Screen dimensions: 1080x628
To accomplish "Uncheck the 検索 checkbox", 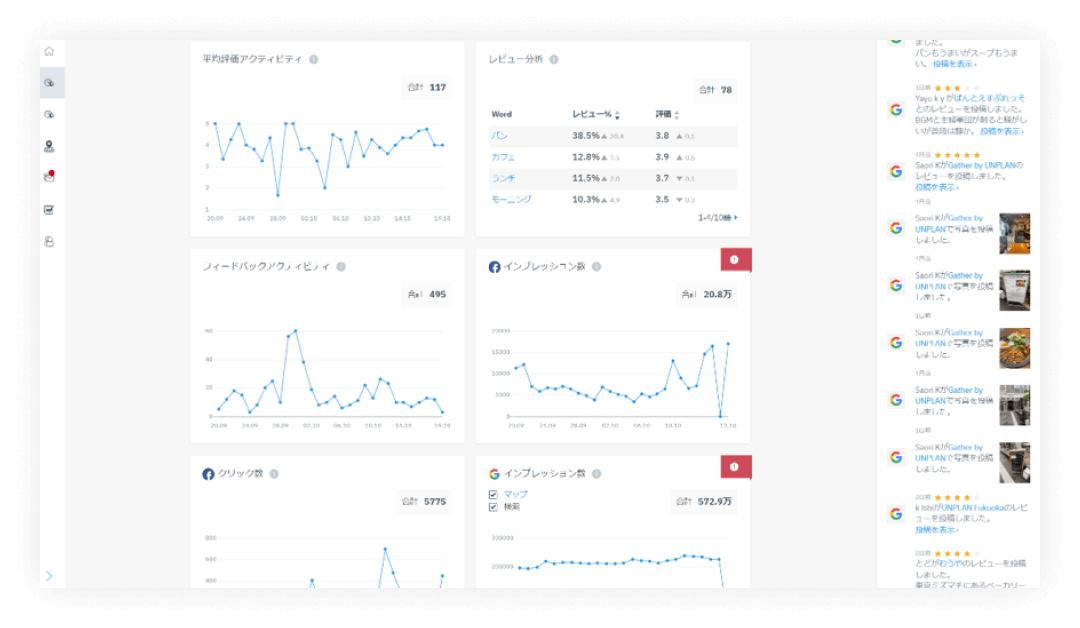I will (493, 507).
